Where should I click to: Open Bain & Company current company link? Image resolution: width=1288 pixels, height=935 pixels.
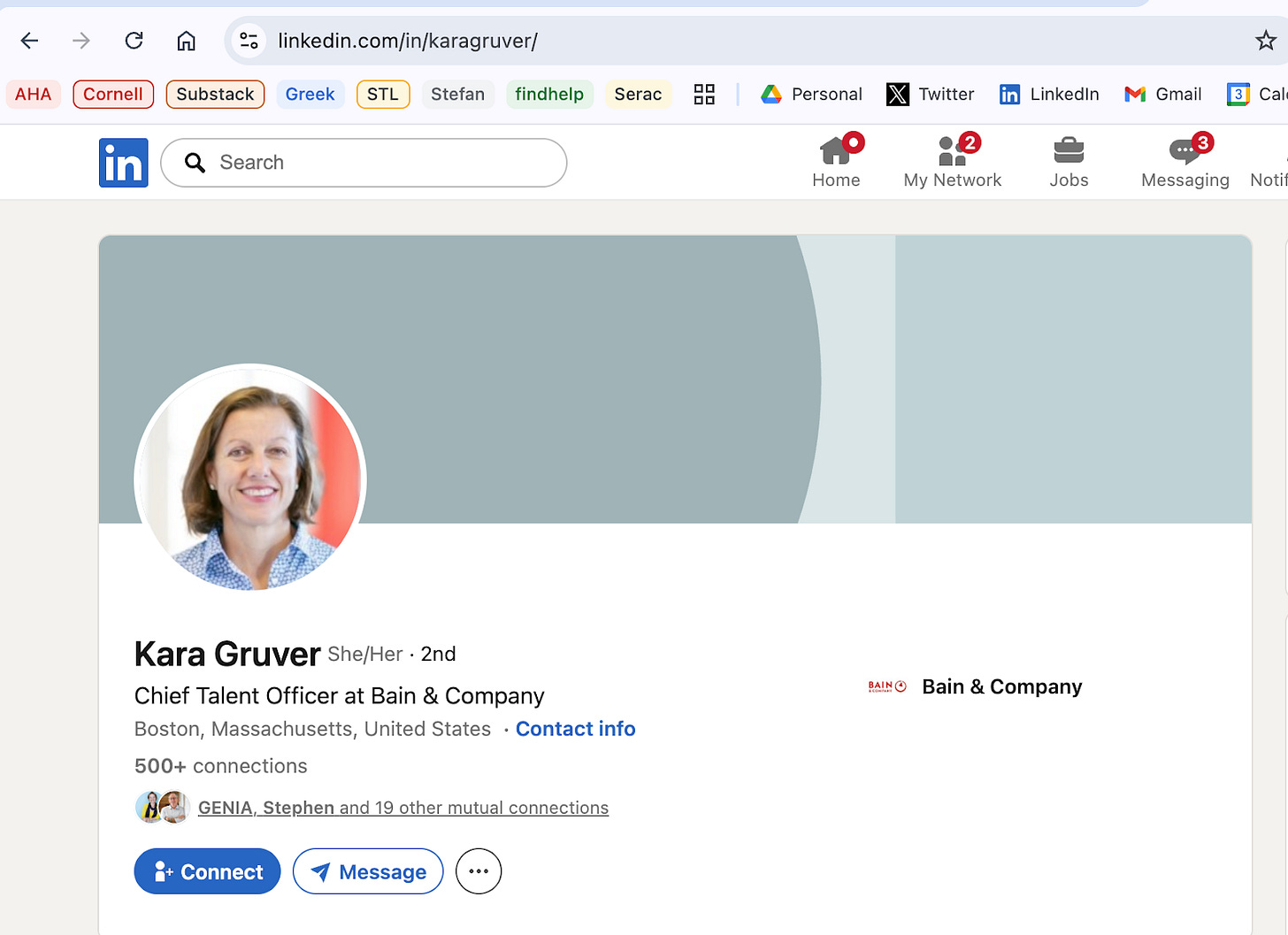click(975, 686)
